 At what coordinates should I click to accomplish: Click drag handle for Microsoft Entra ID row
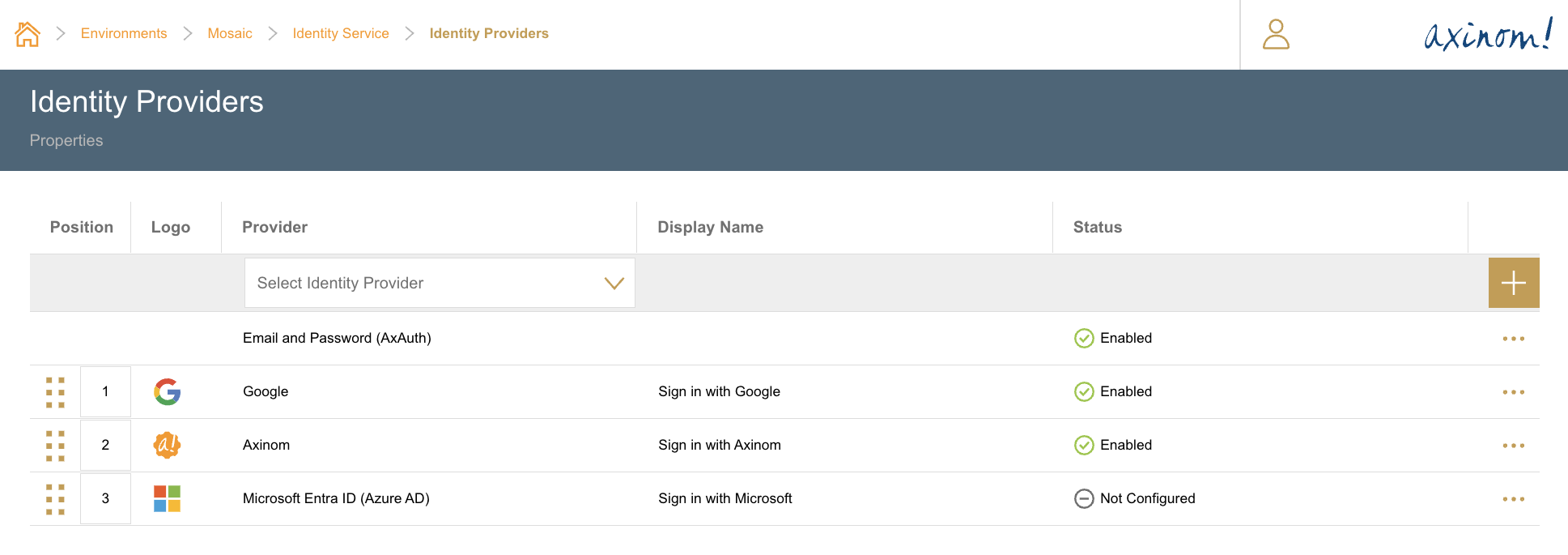(55, 499)
